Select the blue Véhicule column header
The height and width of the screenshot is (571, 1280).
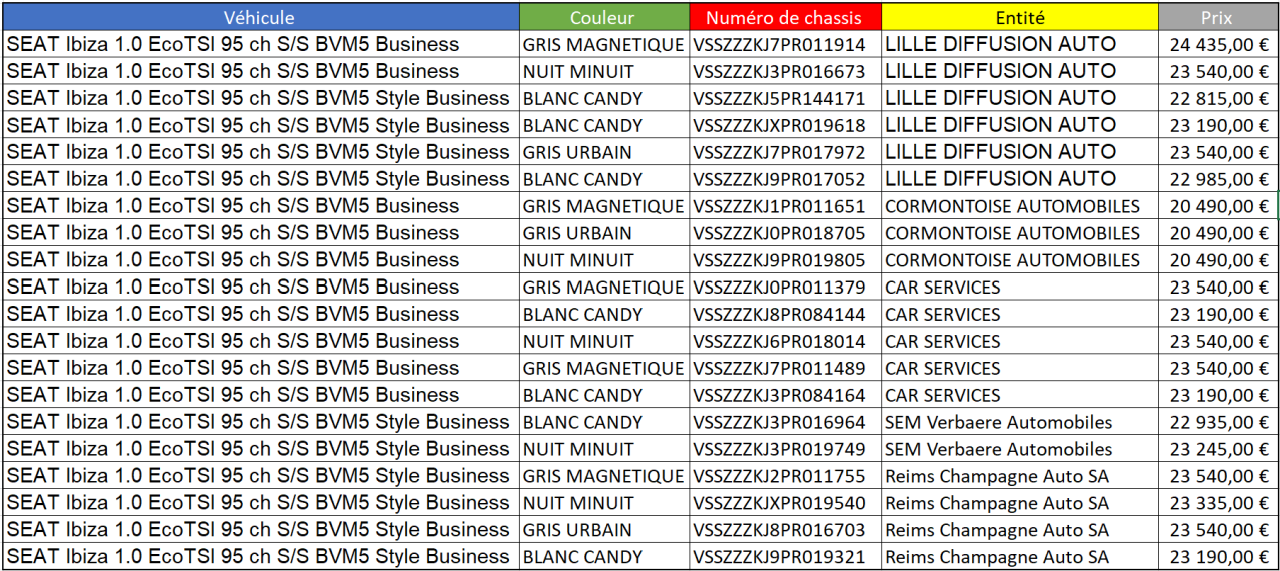tap(260, 17)
